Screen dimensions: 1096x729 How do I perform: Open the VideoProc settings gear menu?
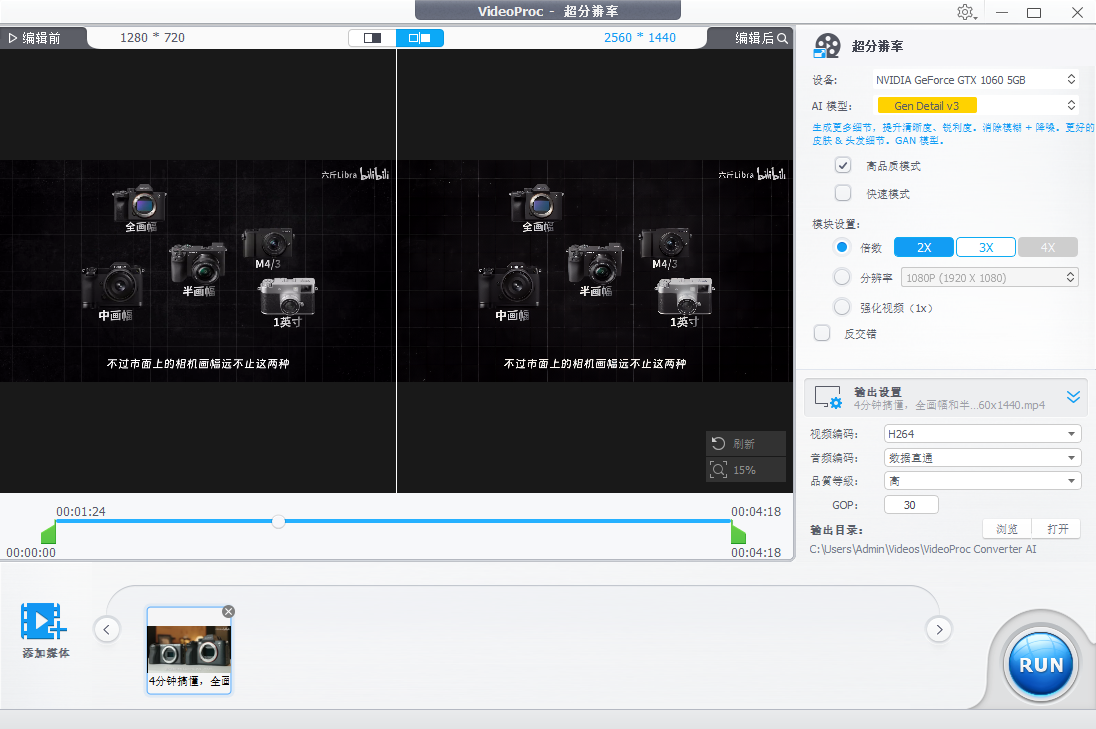[x=965, y=12]
